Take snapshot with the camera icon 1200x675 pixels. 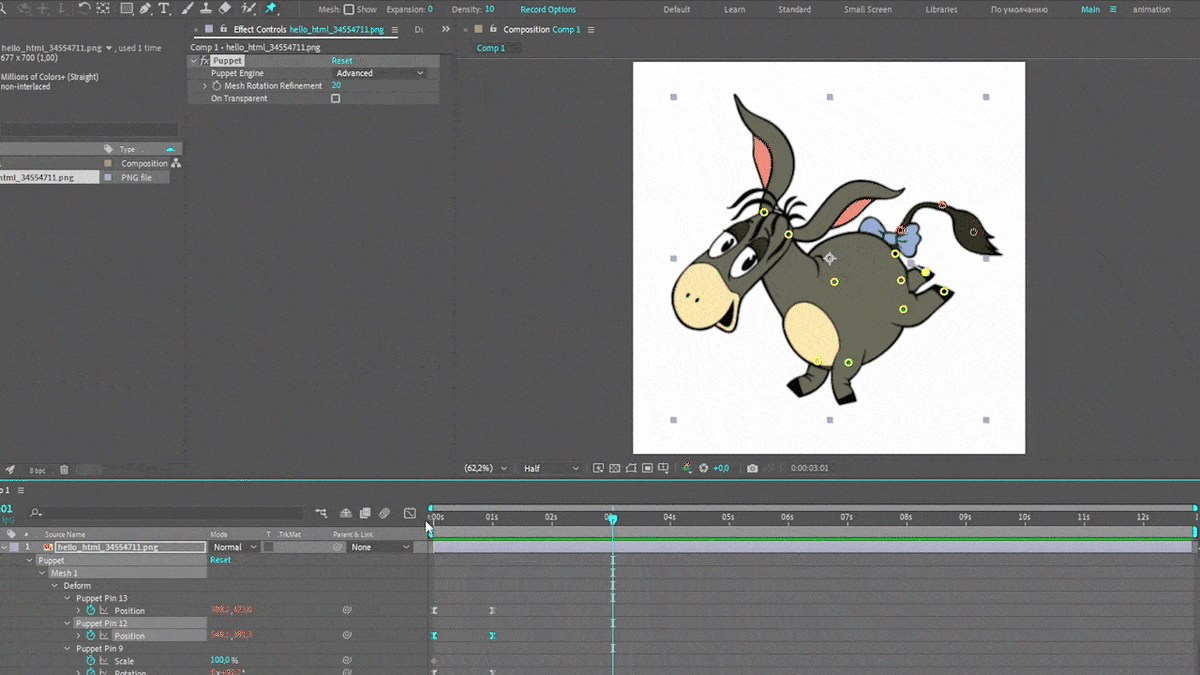[x=752, y=468]
